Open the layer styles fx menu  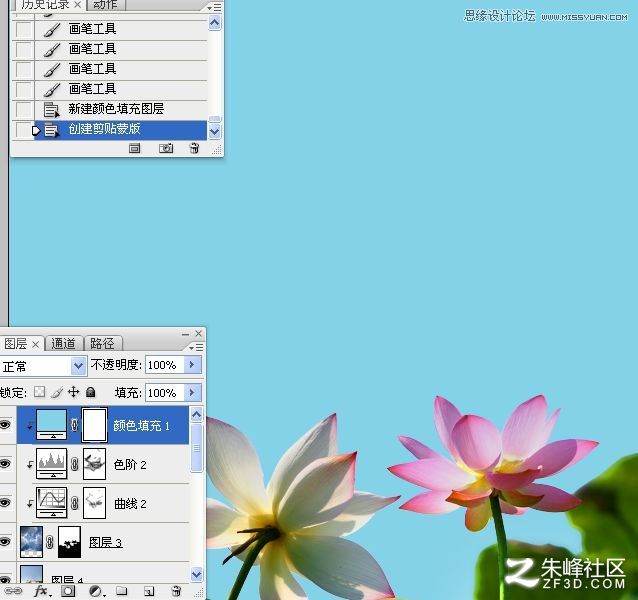click(42, 591)
